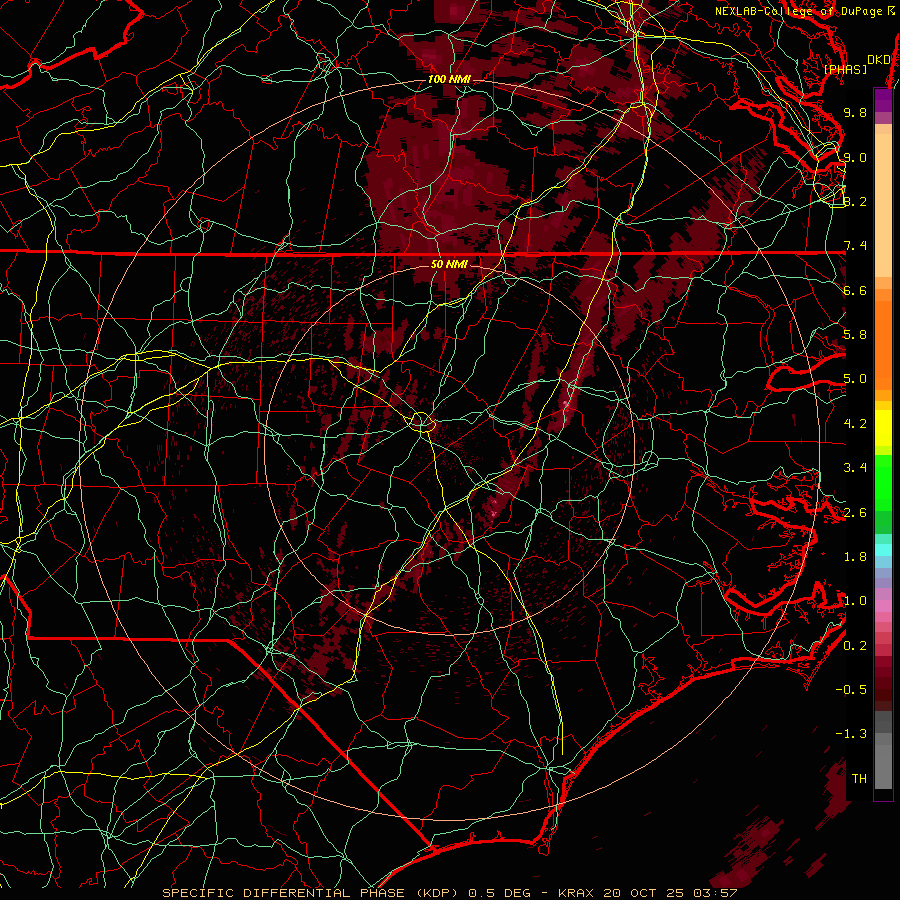900x900 pixels.
Task: Click the 1.0 color scale value
Action: (855, 601)
